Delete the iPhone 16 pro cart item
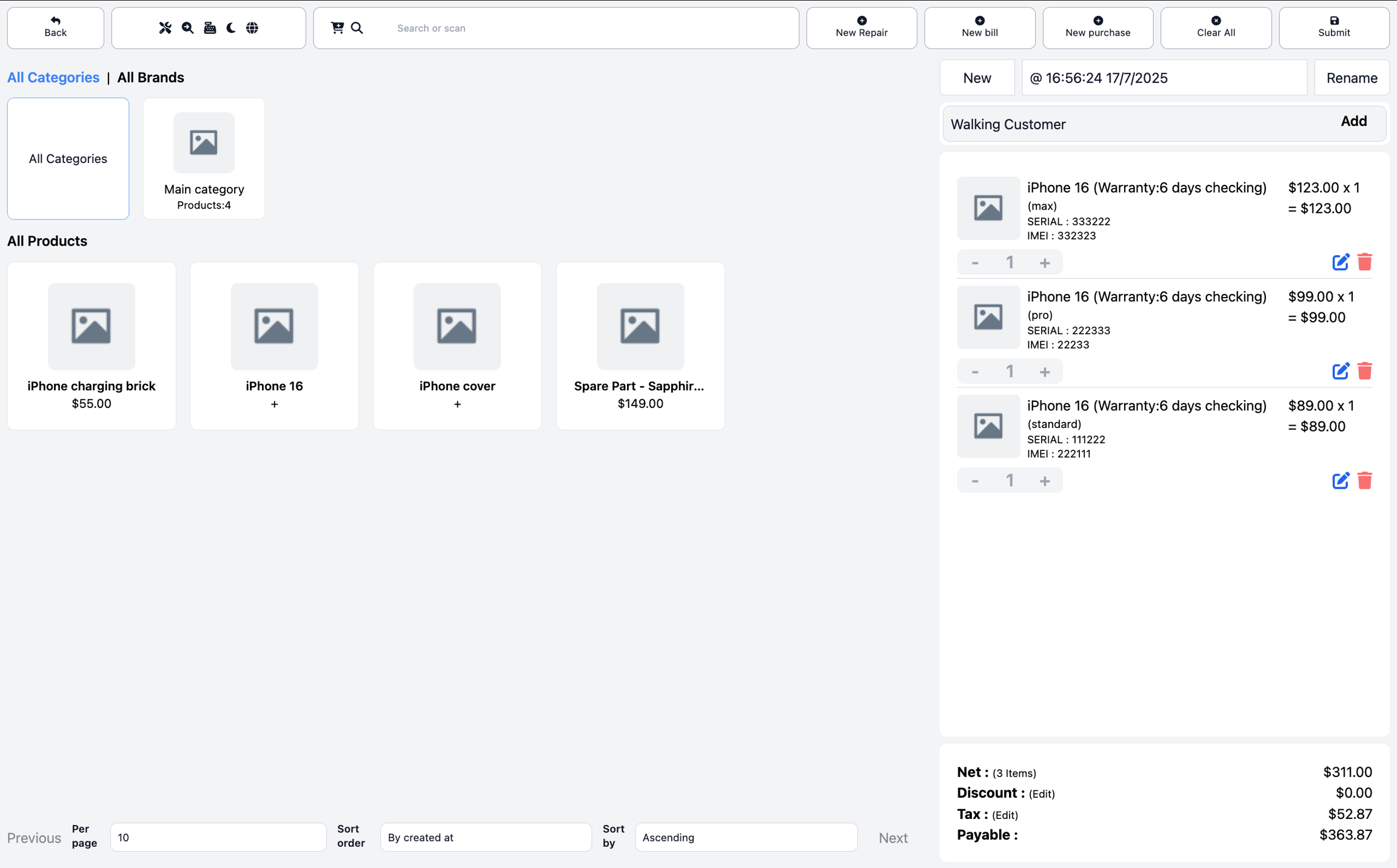 [x=1364, y=371]
